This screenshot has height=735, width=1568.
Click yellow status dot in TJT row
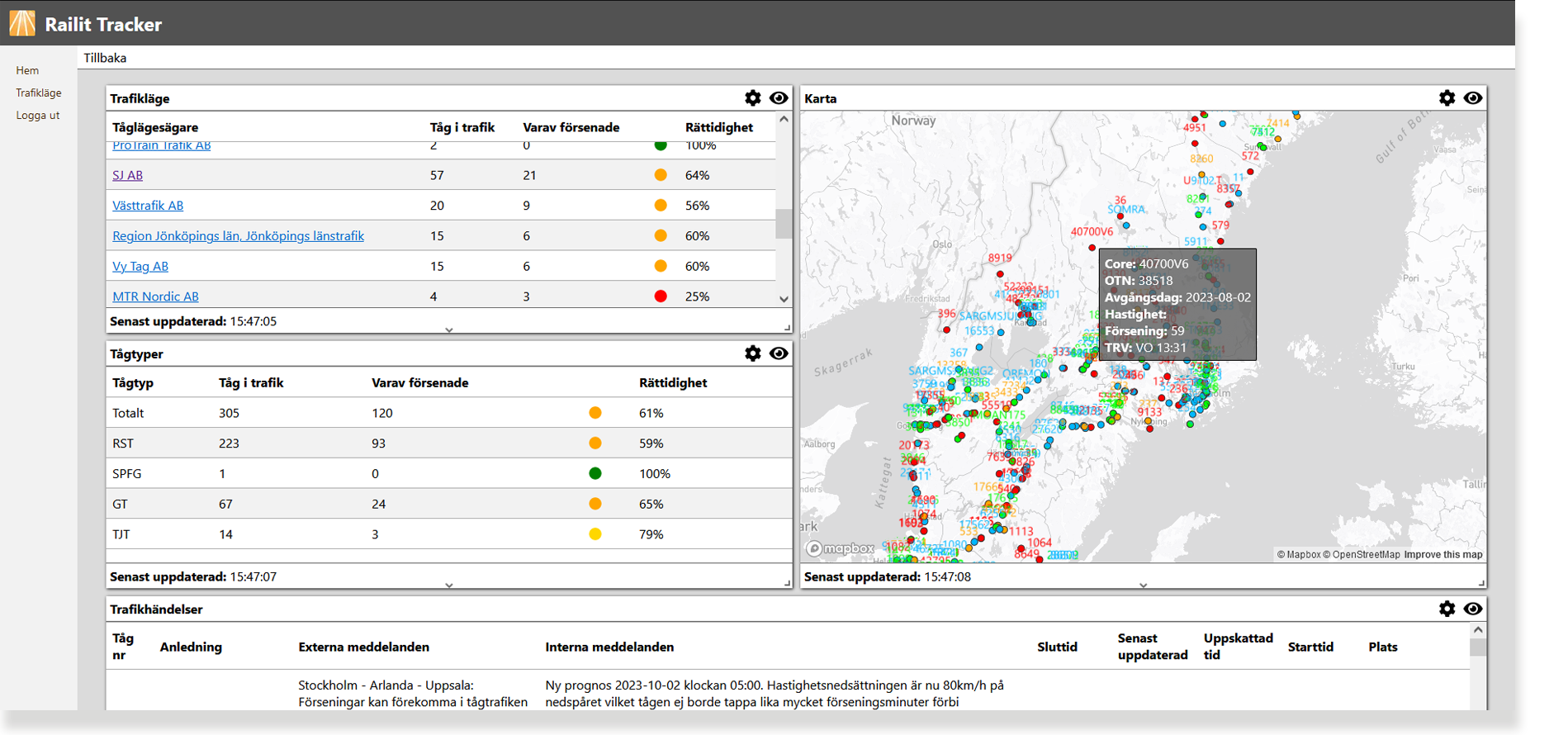(x=595, y=534)
